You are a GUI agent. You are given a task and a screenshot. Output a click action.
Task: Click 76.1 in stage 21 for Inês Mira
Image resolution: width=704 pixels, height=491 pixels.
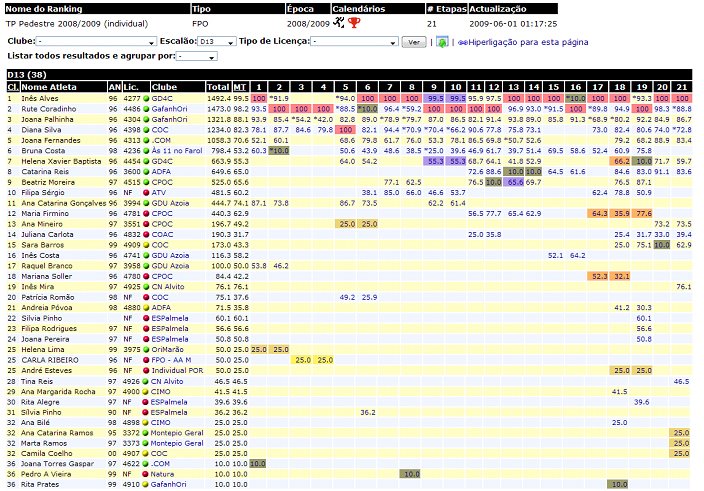point(683,287)
